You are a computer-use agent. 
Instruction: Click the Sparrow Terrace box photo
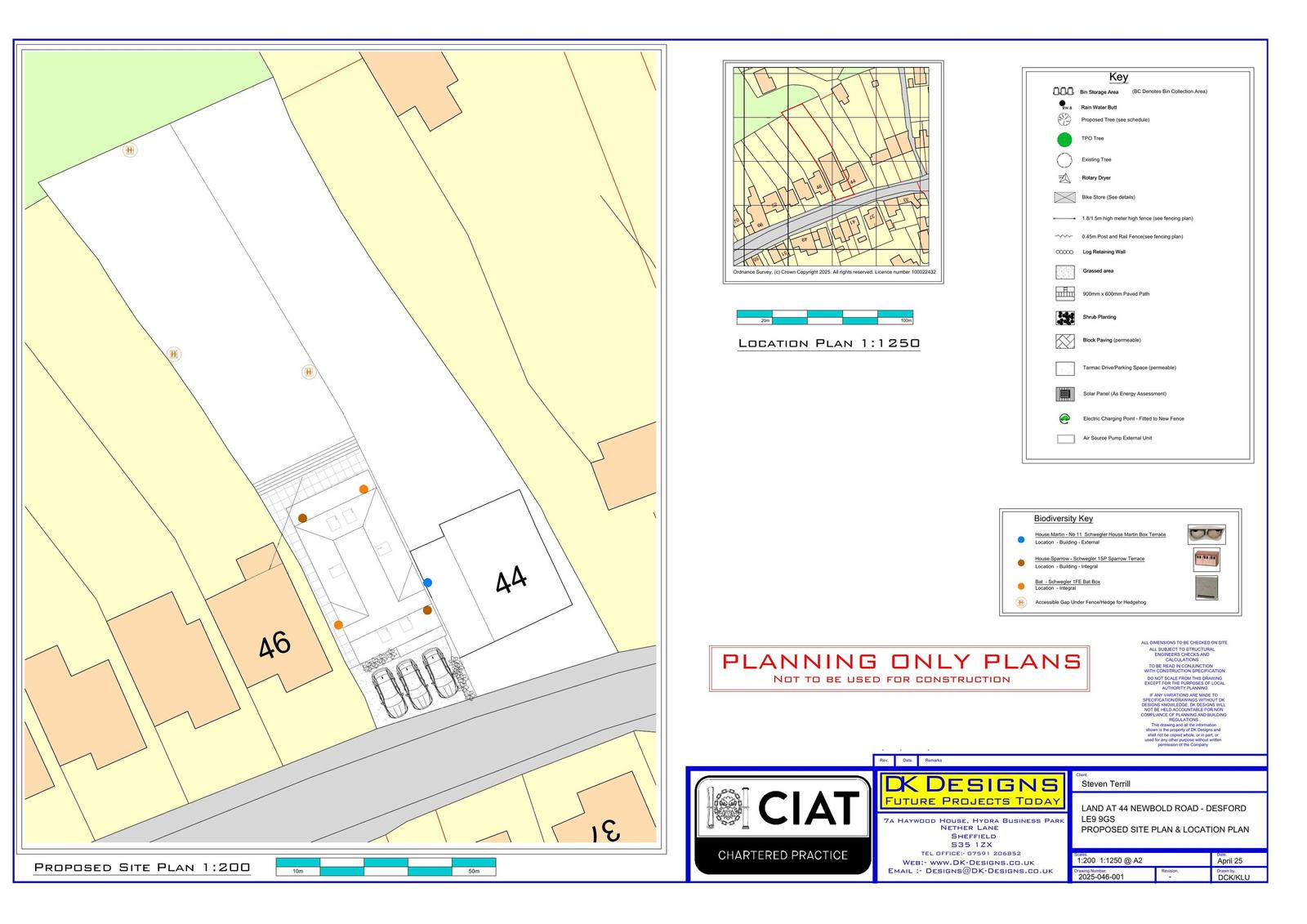coord(1206,560)
